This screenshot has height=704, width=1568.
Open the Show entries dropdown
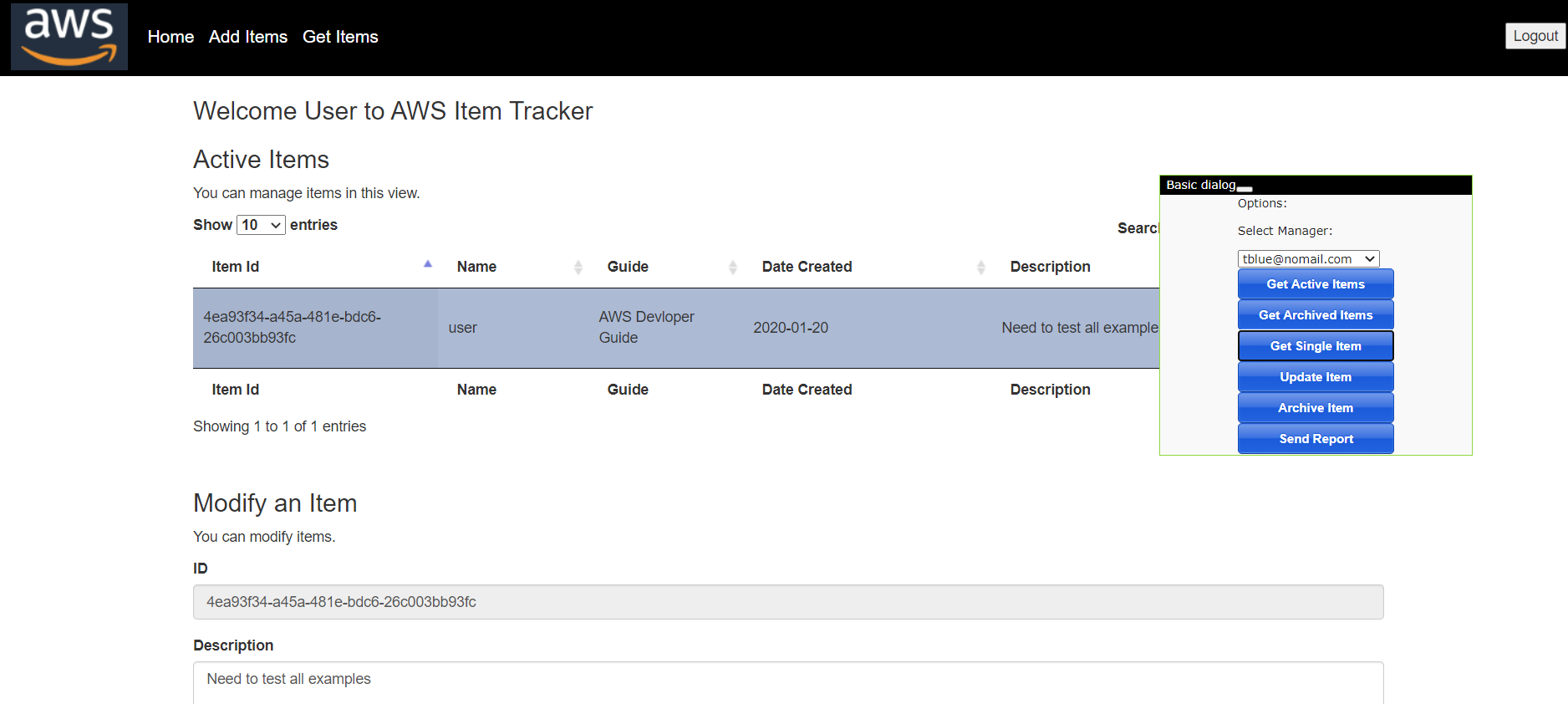tap(261, 225)
